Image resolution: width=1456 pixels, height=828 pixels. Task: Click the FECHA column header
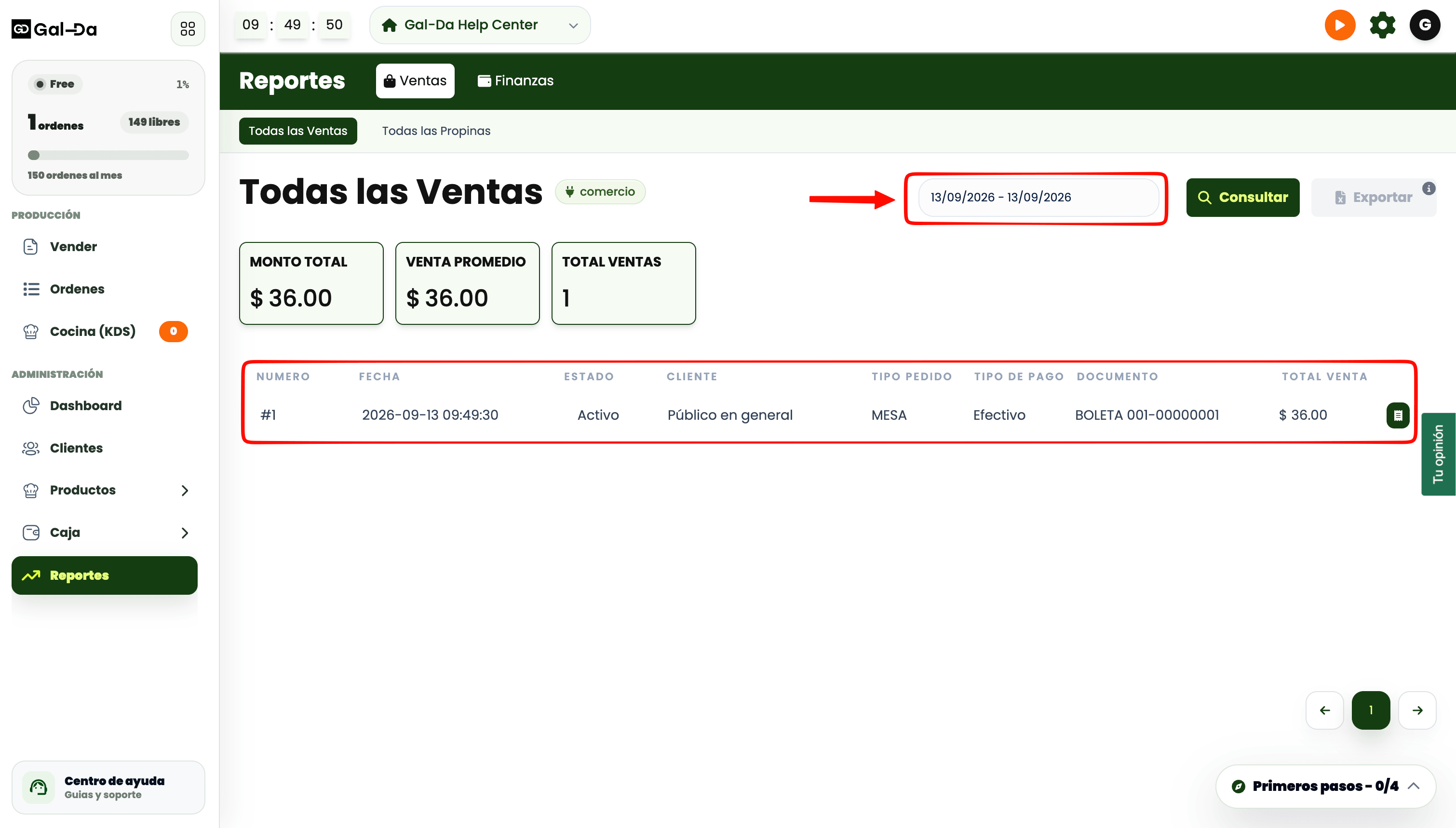379,376
